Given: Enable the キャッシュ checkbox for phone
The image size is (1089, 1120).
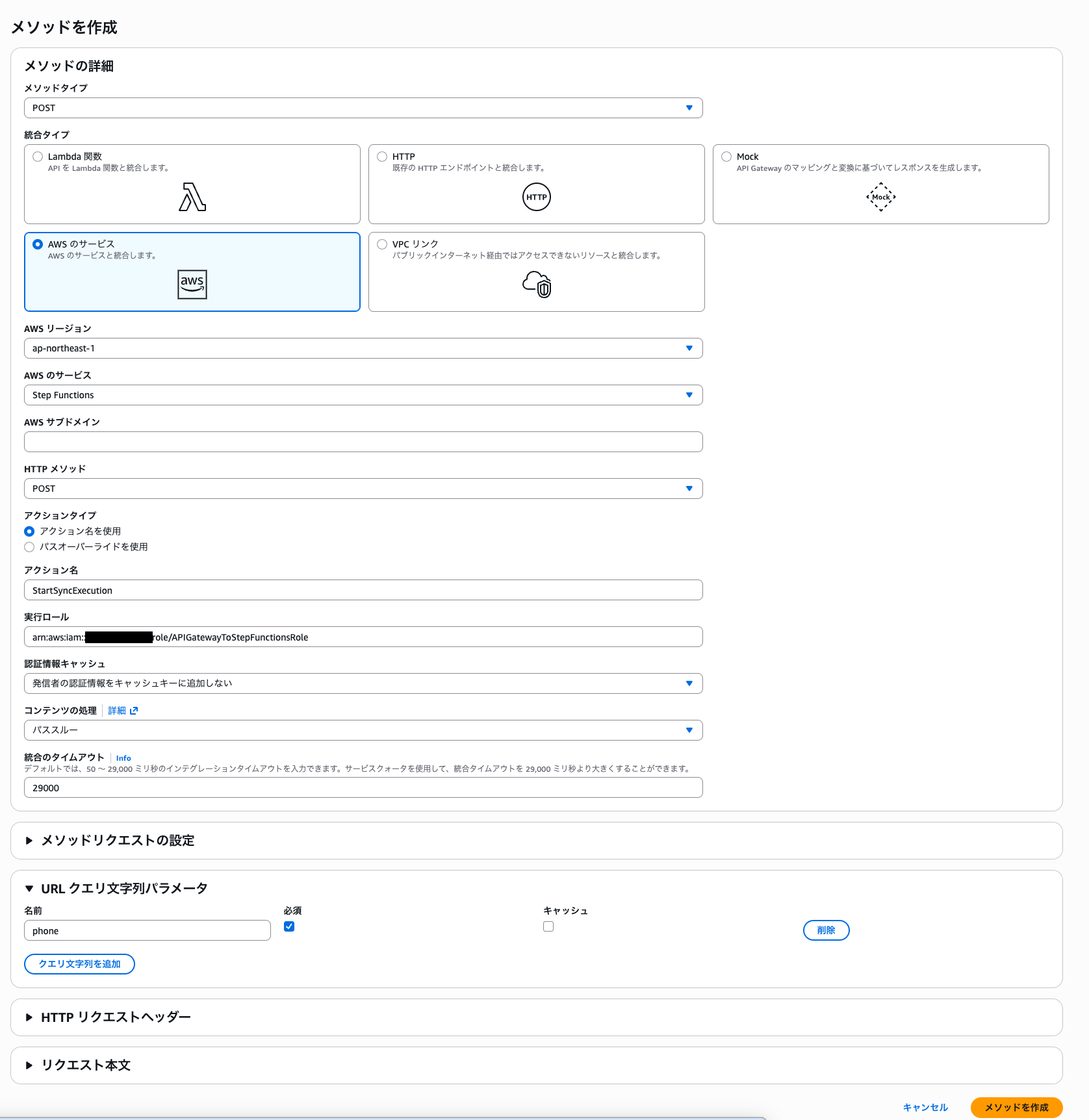Looking at the screenshot, I should [x=548, y=926].
